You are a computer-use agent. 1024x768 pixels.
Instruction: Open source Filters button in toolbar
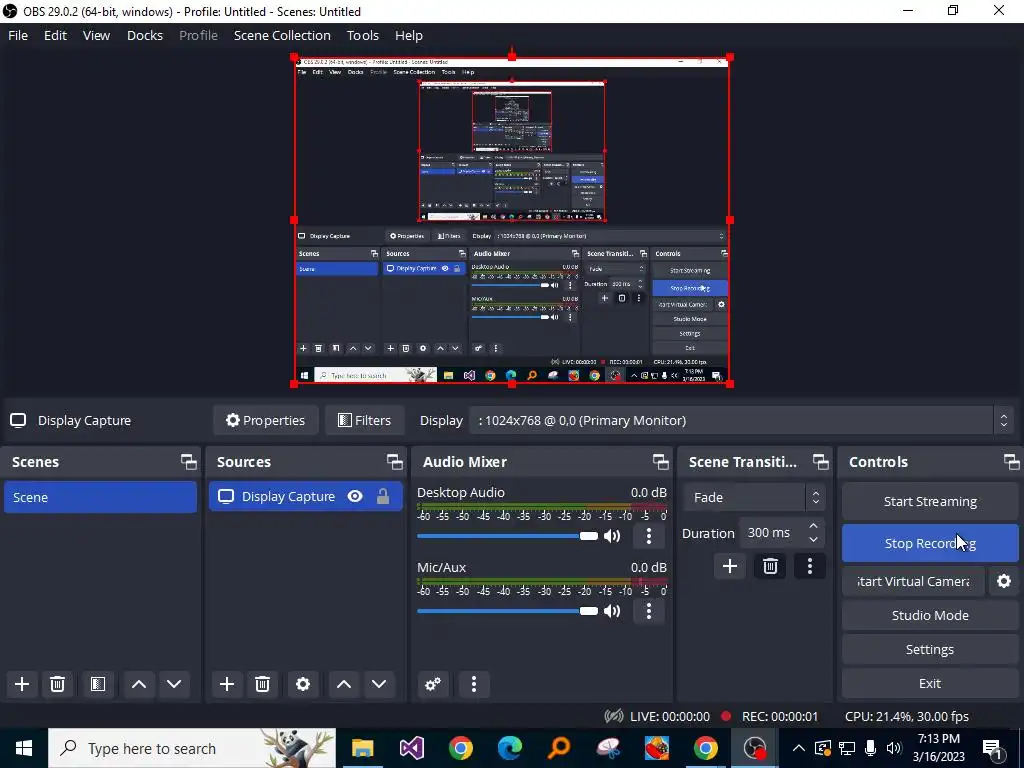364,421
